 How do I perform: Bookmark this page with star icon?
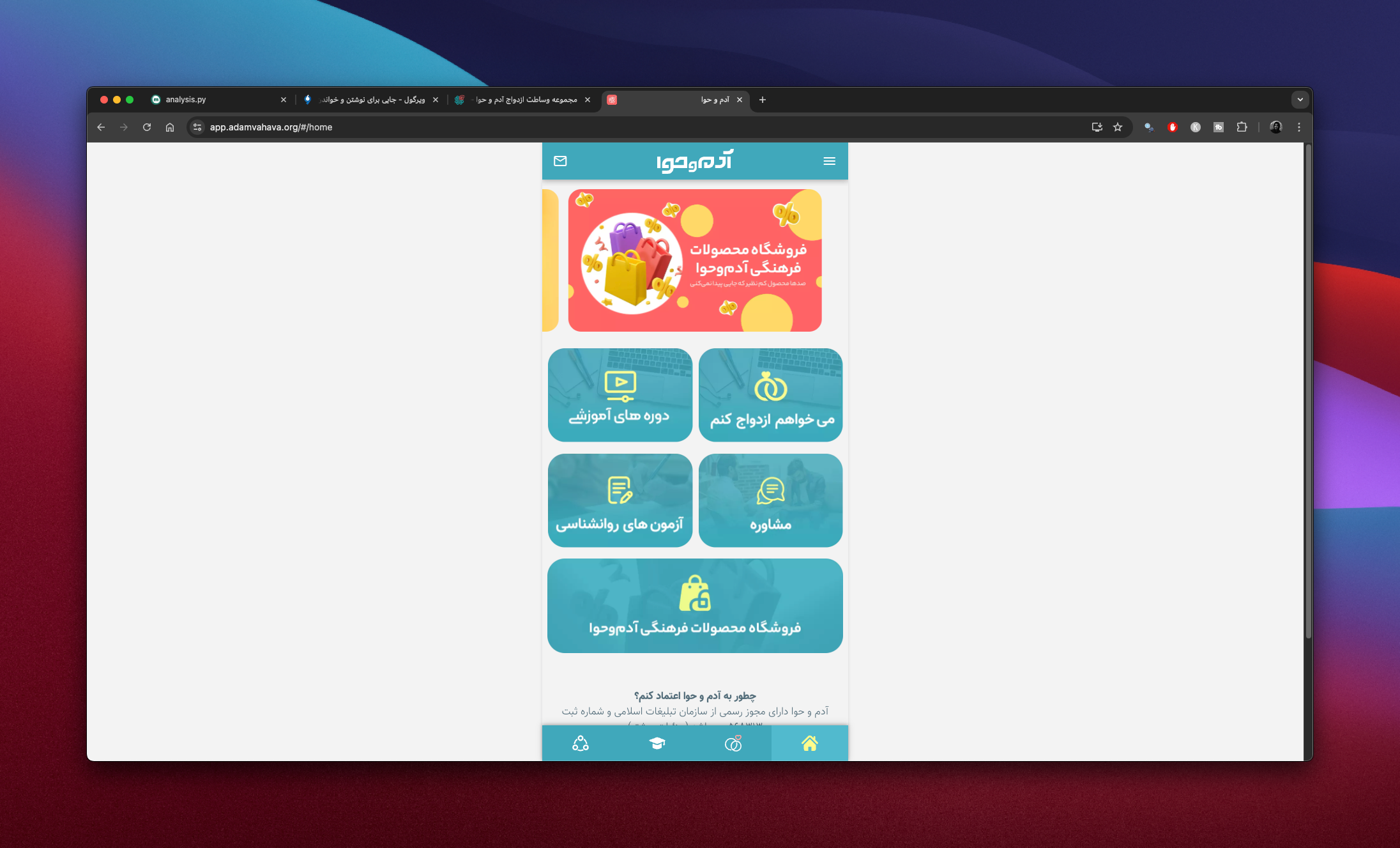1118,127
